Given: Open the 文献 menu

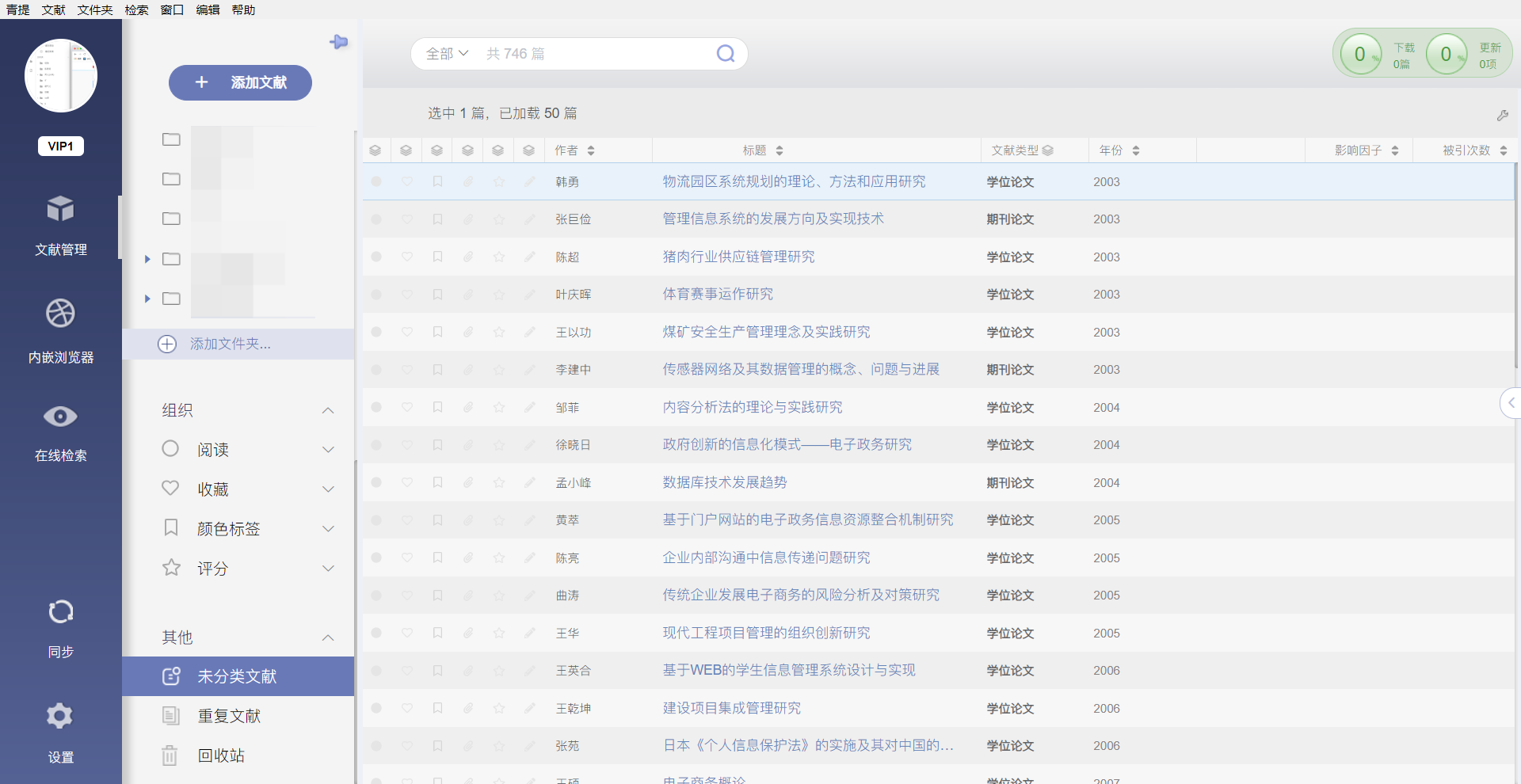Looking at the screenshot, I should (x=54, y=10).
